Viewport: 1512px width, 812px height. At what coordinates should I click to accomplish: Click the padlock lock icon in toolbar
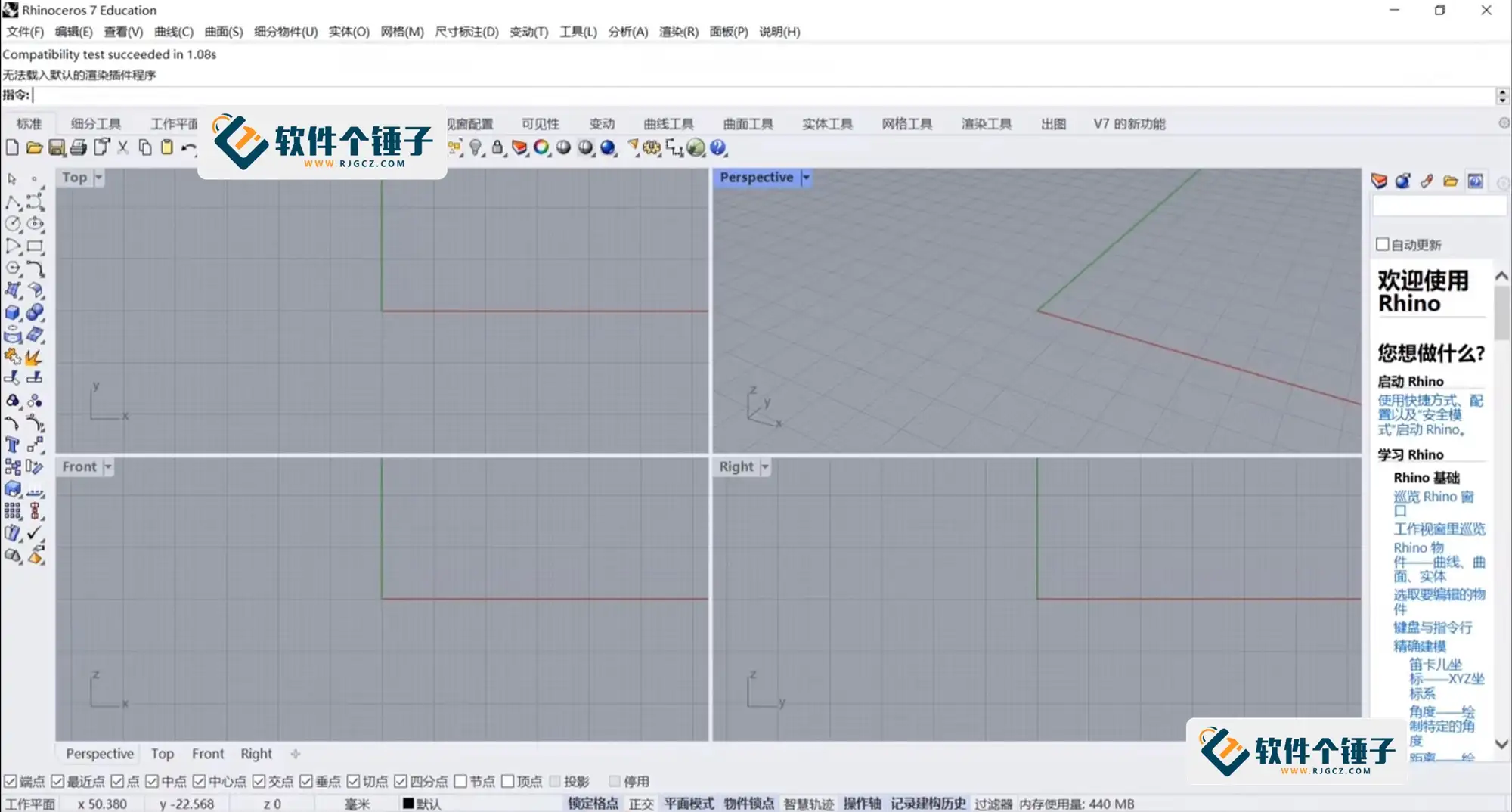click(x=497, y=148)
